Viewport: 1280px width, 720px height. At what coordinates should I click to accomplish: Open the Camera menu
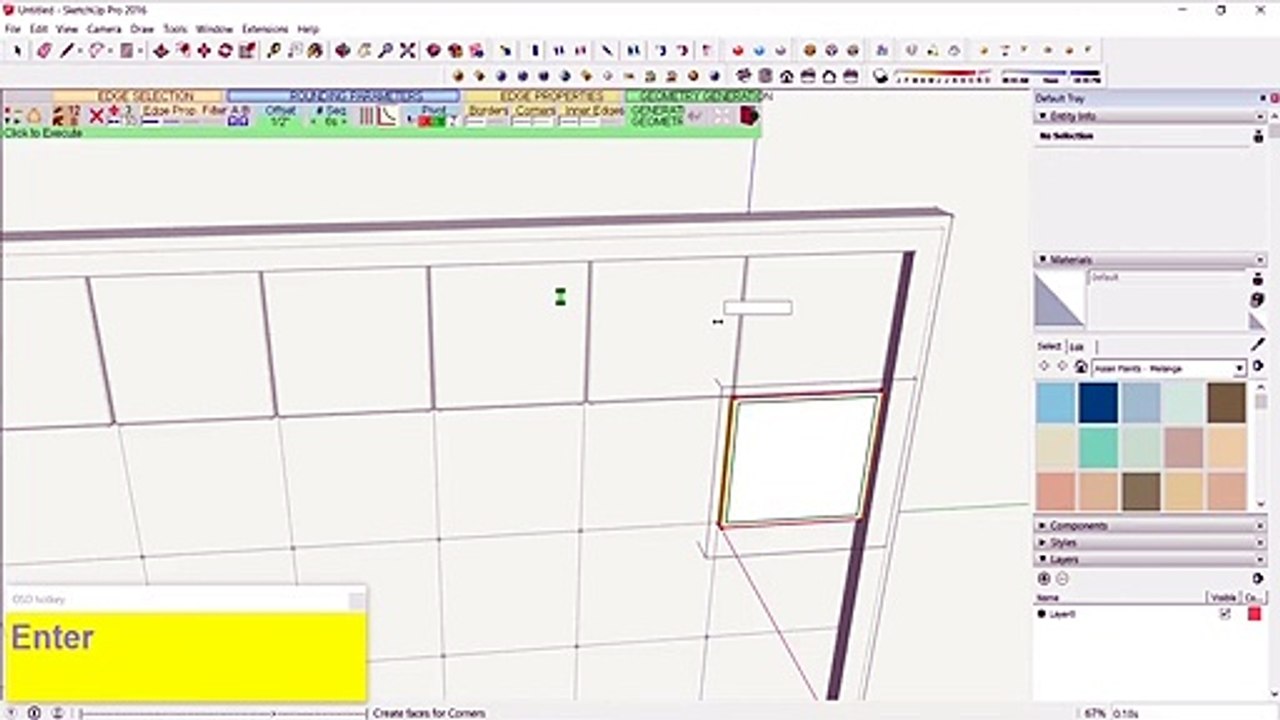pyautogui.click(x=103, y=29)
